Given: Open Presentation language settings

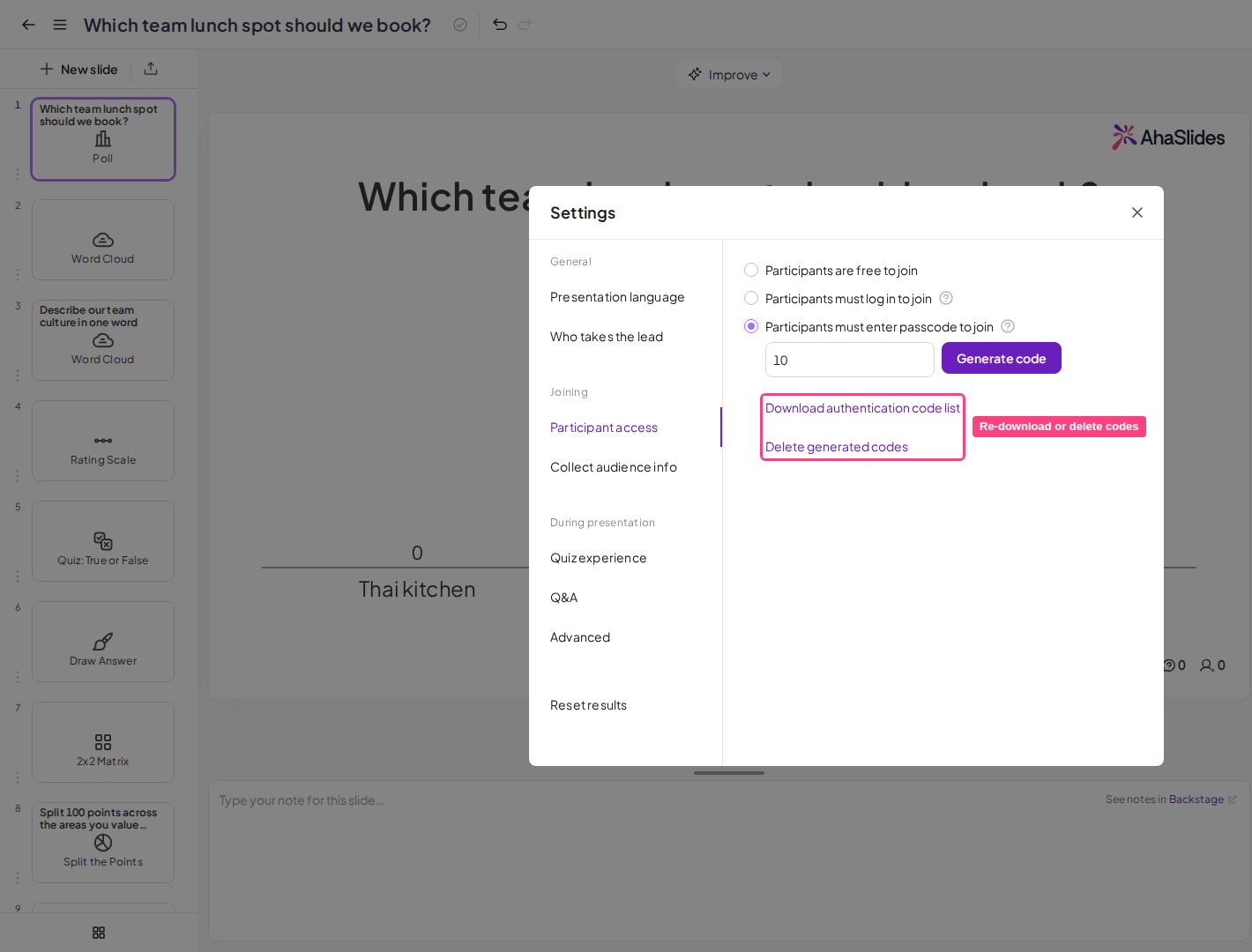Looking at the screenshot, I should [617, 297].
